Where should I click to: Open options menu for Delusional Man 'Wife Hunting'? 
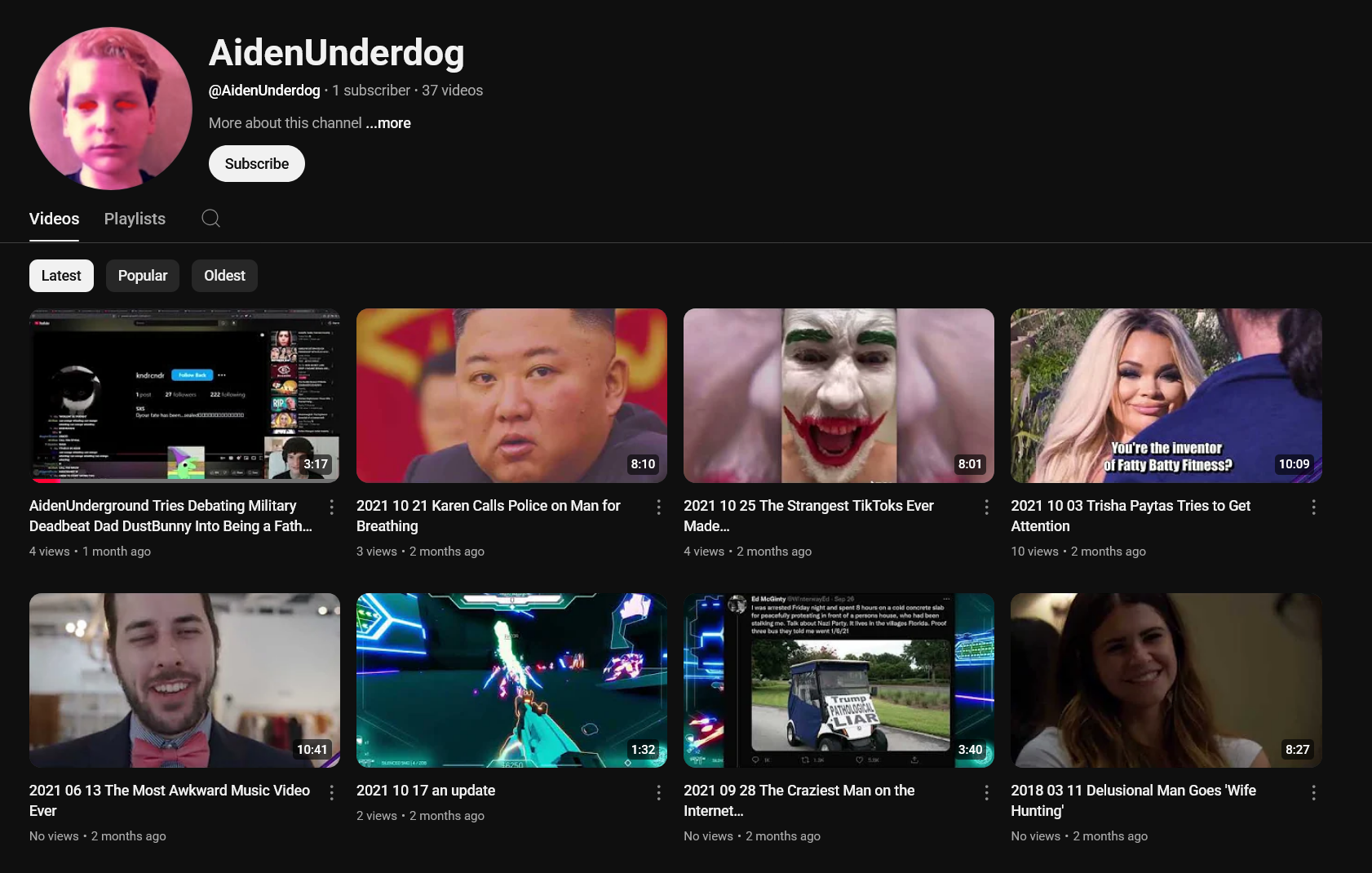click(1313, 792)
